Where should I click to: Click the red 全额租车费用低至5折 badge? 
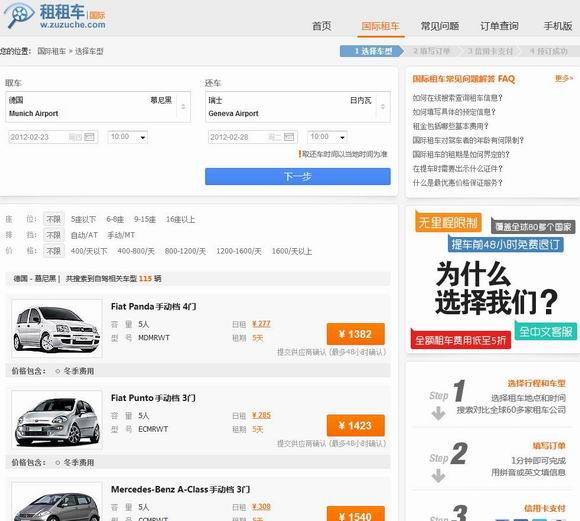point(461,340)
